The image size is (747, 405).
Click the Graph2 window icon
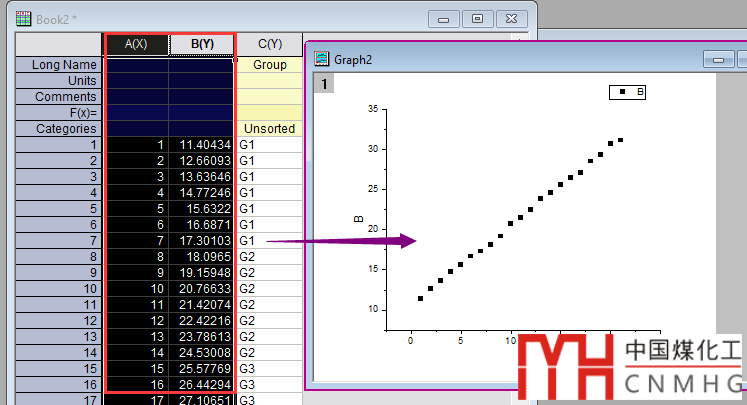323,59
